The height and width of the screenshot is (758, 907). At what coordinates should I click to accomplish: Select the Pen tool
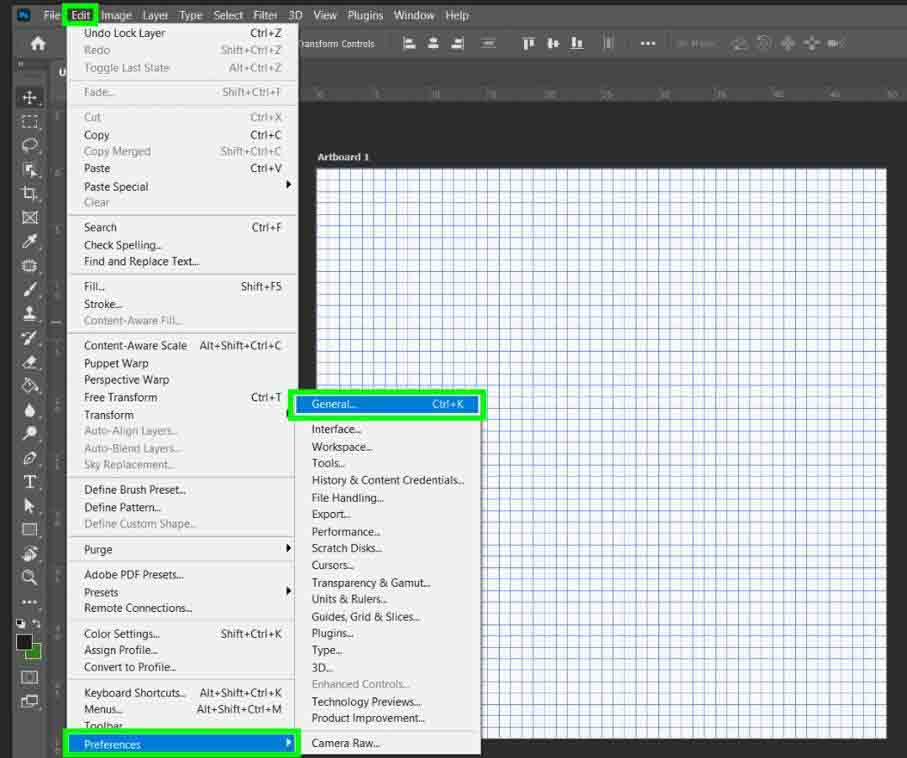30,458
